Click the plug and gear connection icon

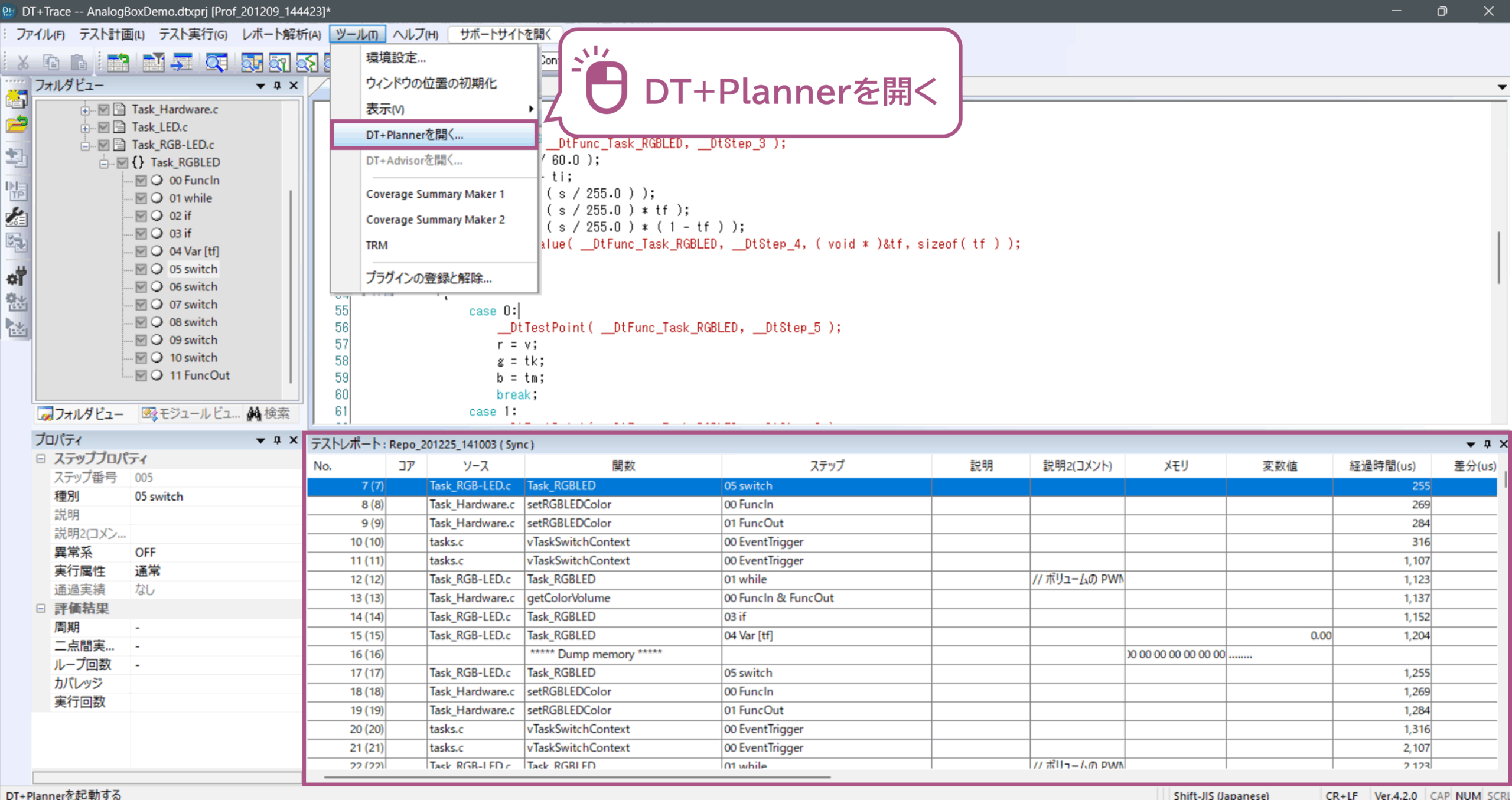[x=17, y=276]
